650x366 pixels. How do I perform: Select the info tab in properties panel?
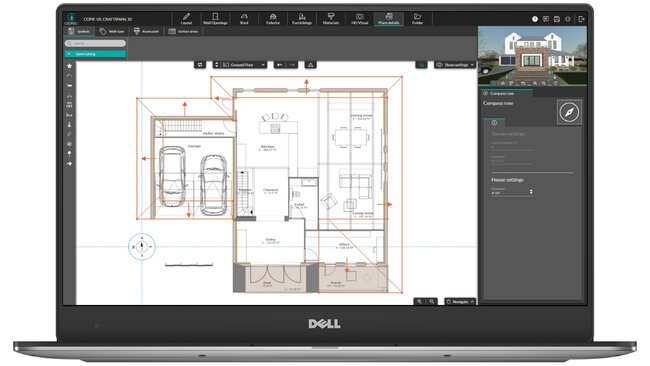pos(494,123)
